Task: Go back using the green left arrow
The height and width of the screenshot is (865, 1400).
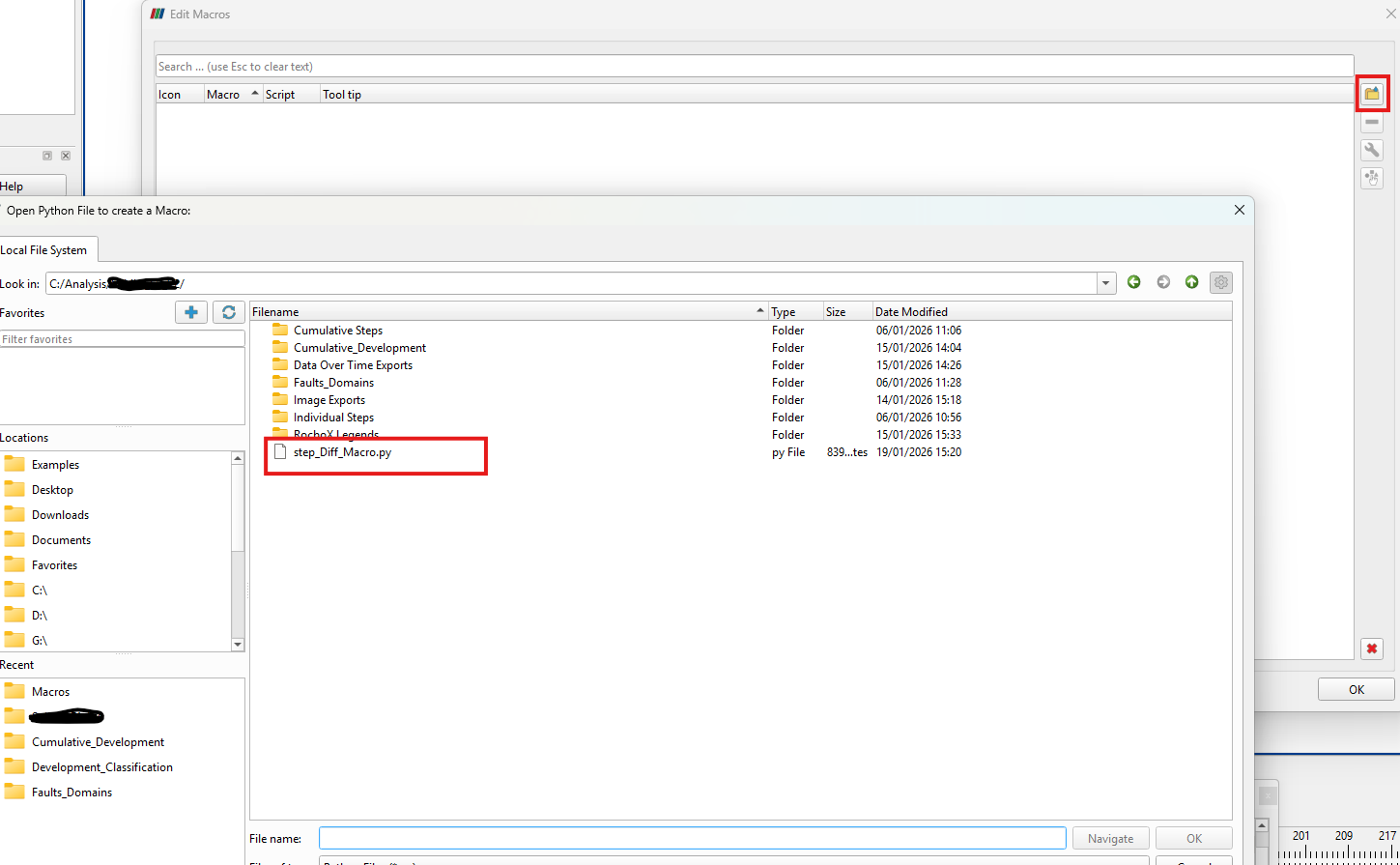Action: pos(1134,282)
